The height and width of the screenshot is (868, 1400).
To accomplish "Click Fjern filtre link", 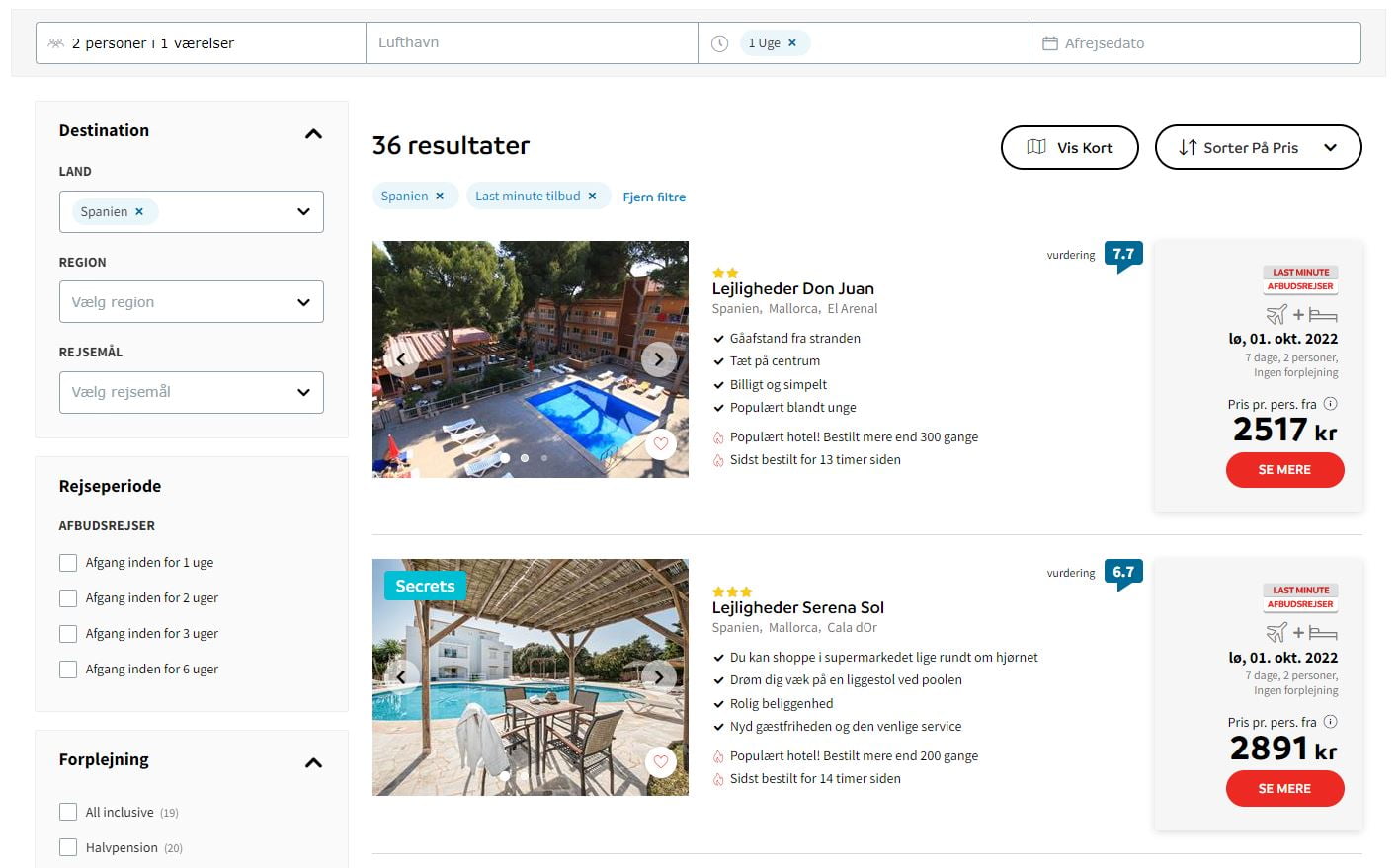I will [654, 197].
